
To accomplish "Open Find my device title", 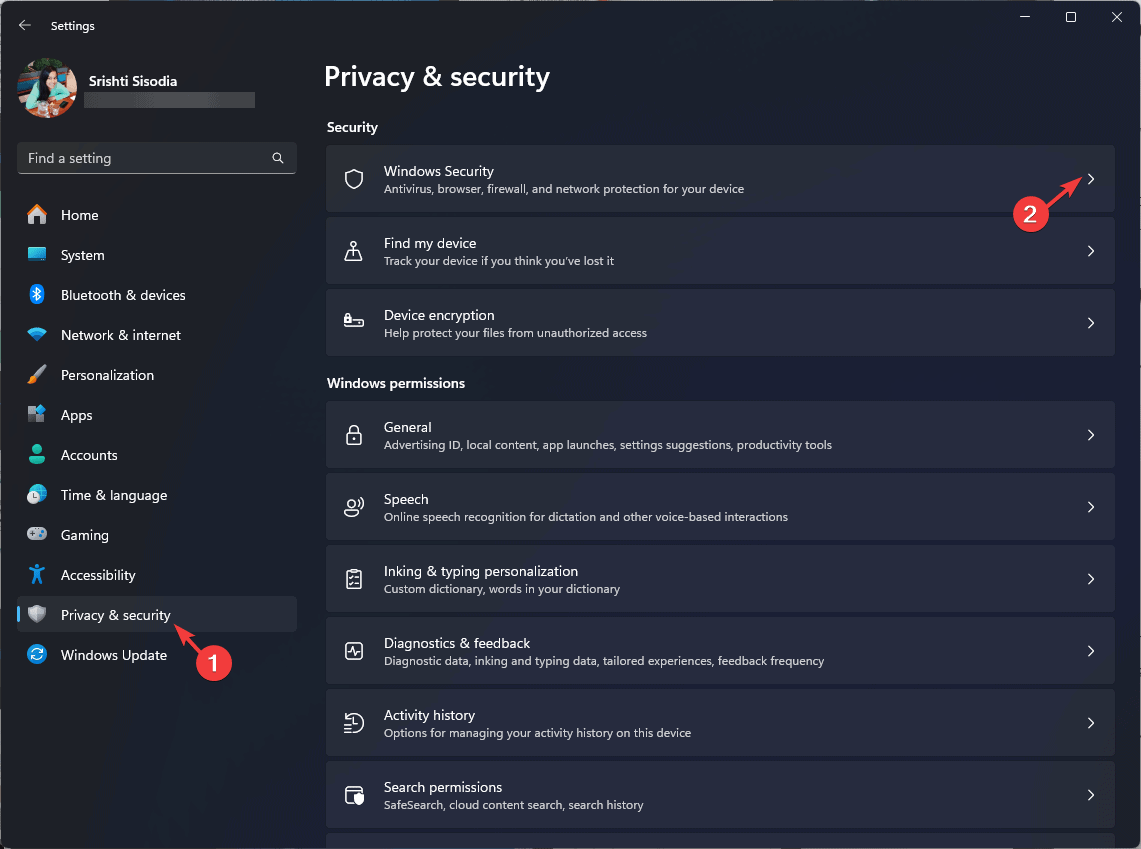I will [430, 243].
